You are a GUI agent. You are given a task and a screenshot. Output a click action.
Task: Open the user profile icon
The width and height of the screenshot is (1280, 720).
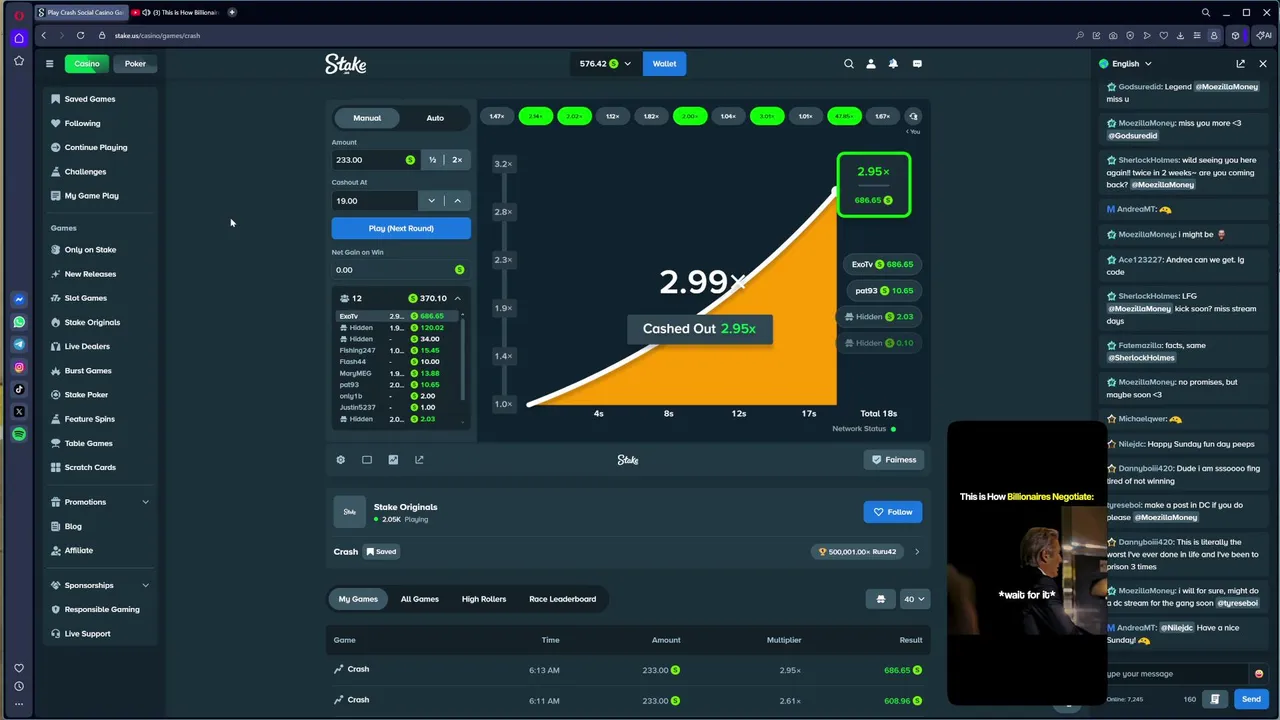[871, 64]
